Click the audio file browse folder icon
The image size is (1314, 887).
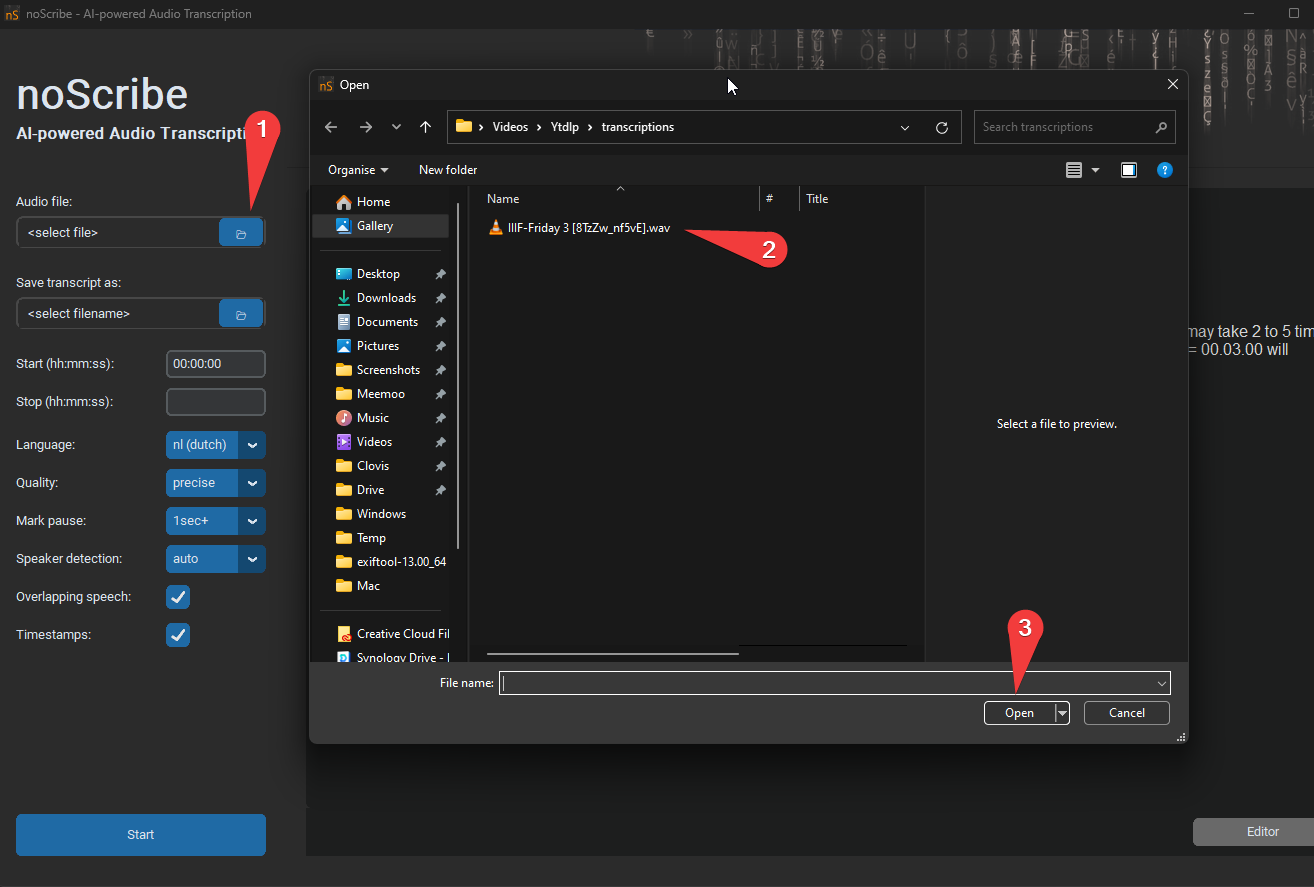(x=241, y=233)
